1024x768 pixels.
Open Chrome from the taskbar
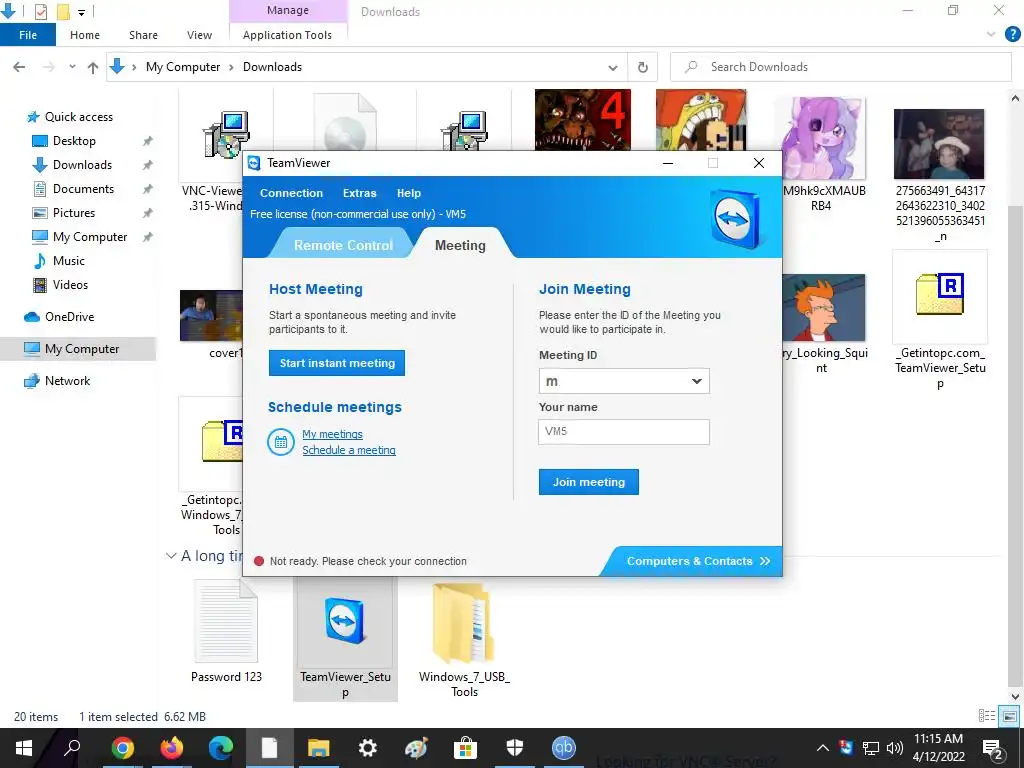122,748
